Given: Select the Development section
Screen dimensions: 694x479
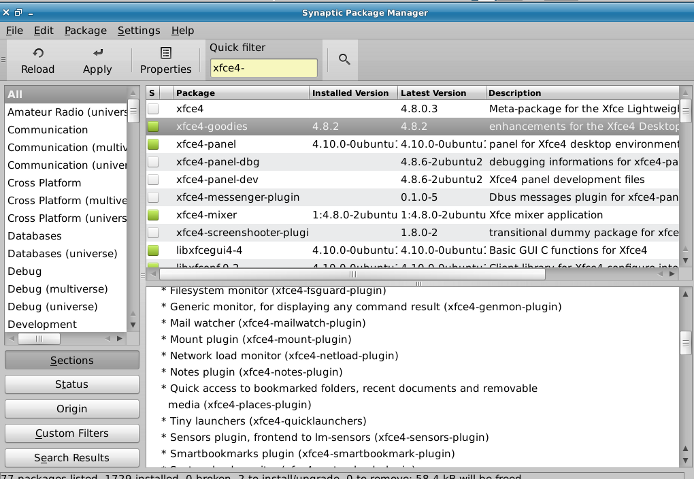Looking at the screenshot, I should 66,324.
